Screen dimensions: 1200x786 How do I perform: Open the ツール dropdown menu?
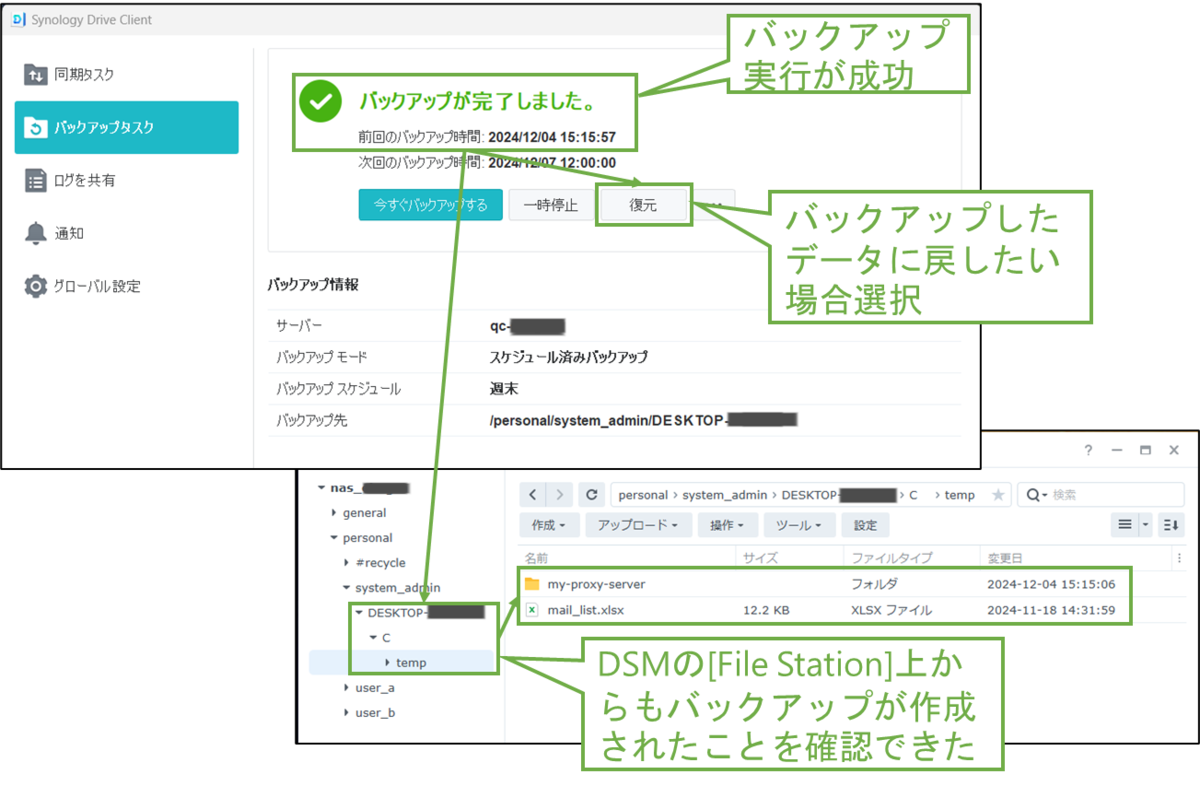pos(801,525)
